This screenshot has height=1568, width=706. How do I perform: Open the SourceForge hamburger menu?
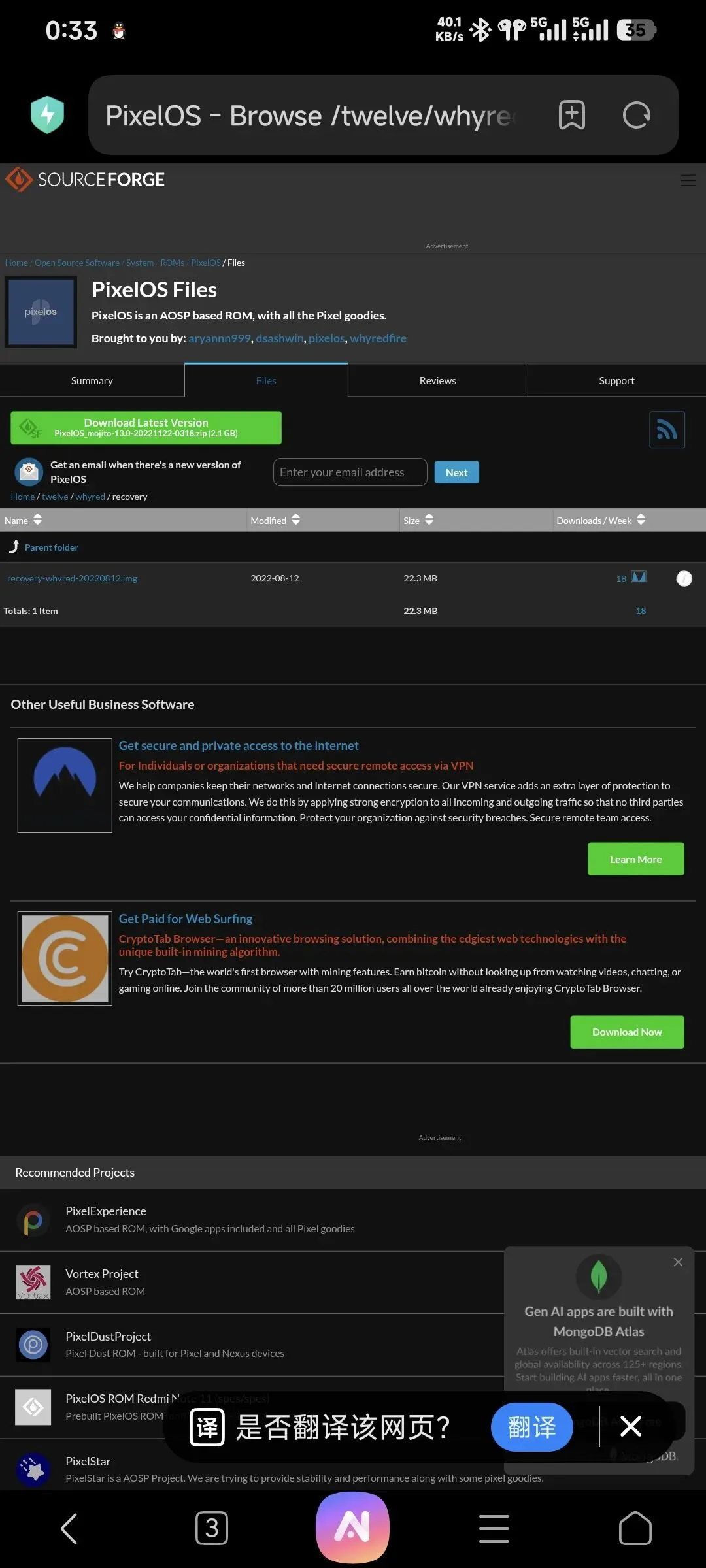coord(688,180)
